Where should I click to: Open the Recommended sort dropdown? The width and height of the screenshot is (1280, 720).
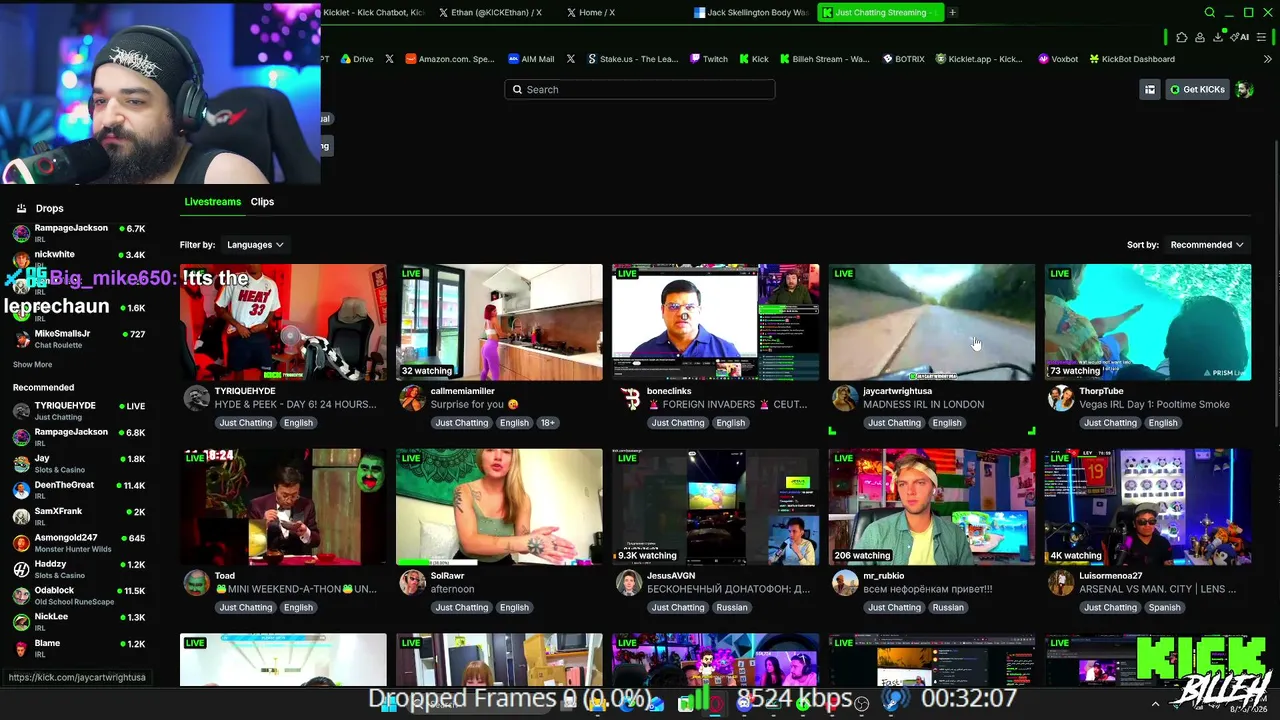[1207, 245]
